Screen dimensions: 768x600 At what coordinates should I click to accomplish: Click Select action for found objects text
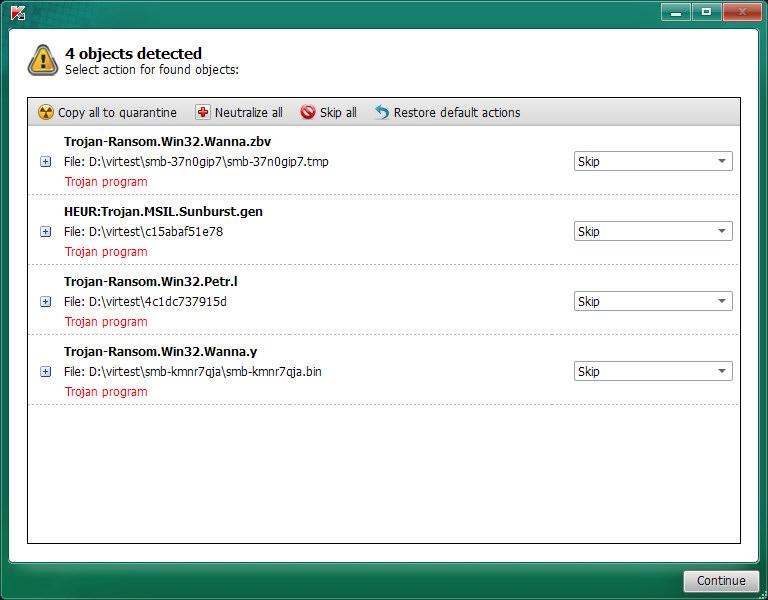click(152, 70)
